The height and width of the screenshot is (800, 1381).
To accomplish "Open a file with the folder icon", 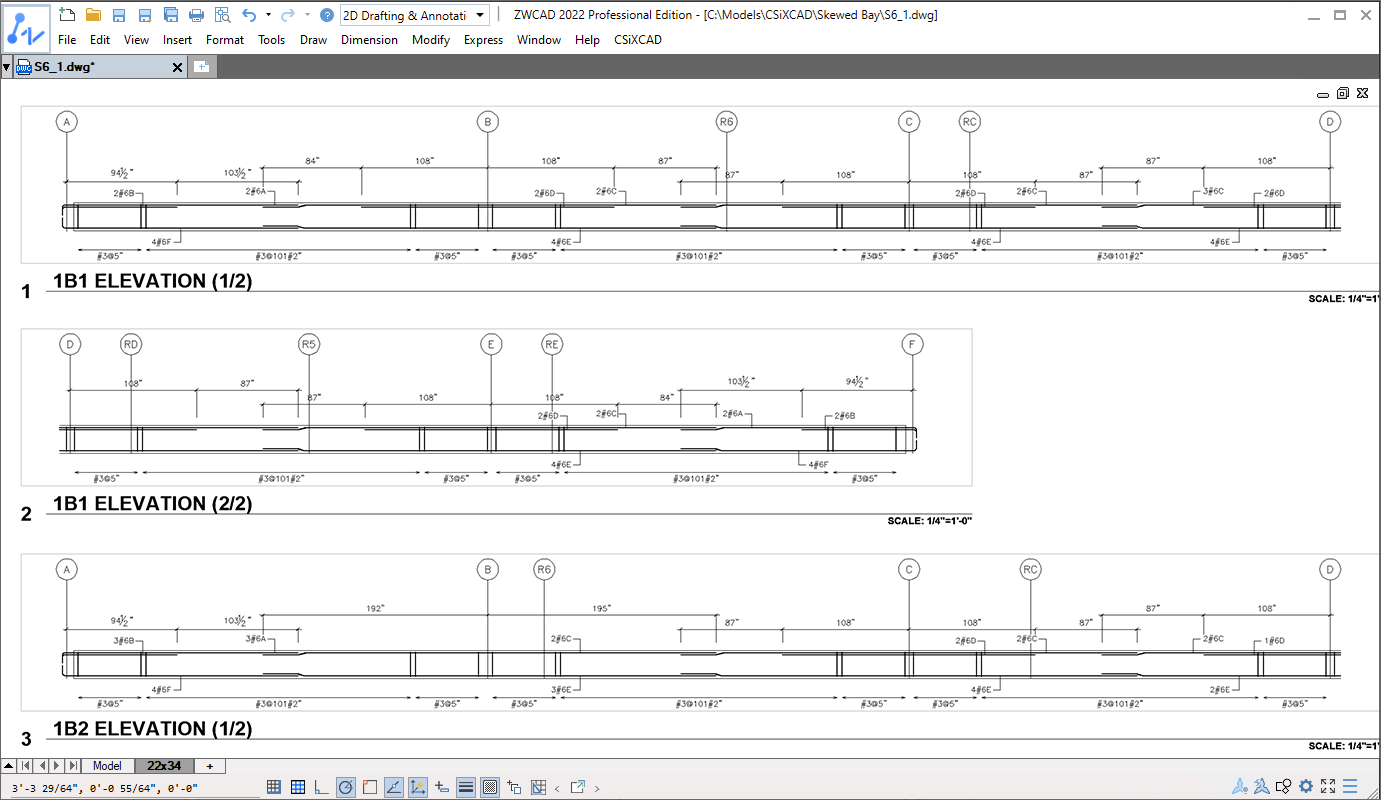I will [x=93, y=15].
